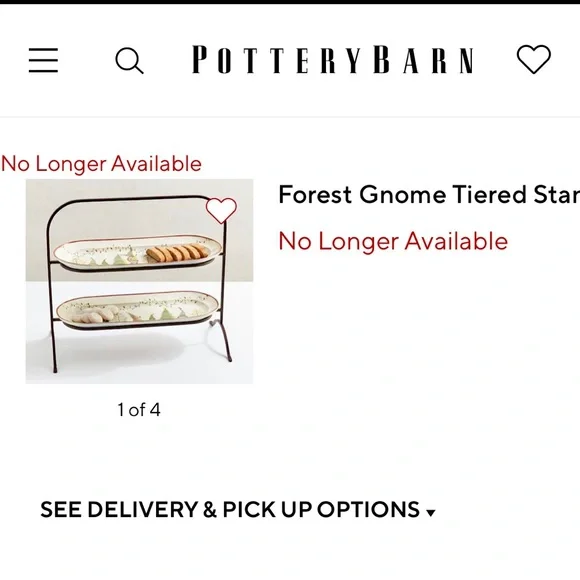Toggle the favorite heart on product image
Screen dimensions: 580x580
(x=221, y=210)
